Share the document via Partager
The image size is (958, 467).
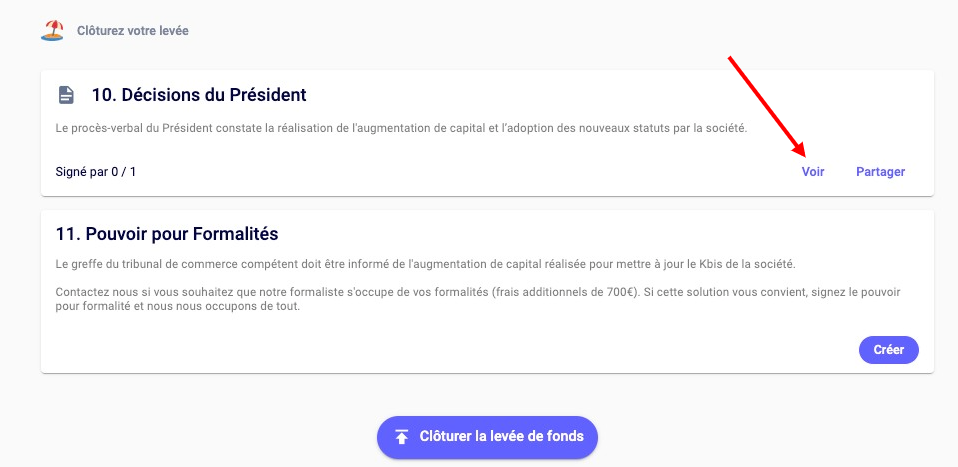click(880, 171)
